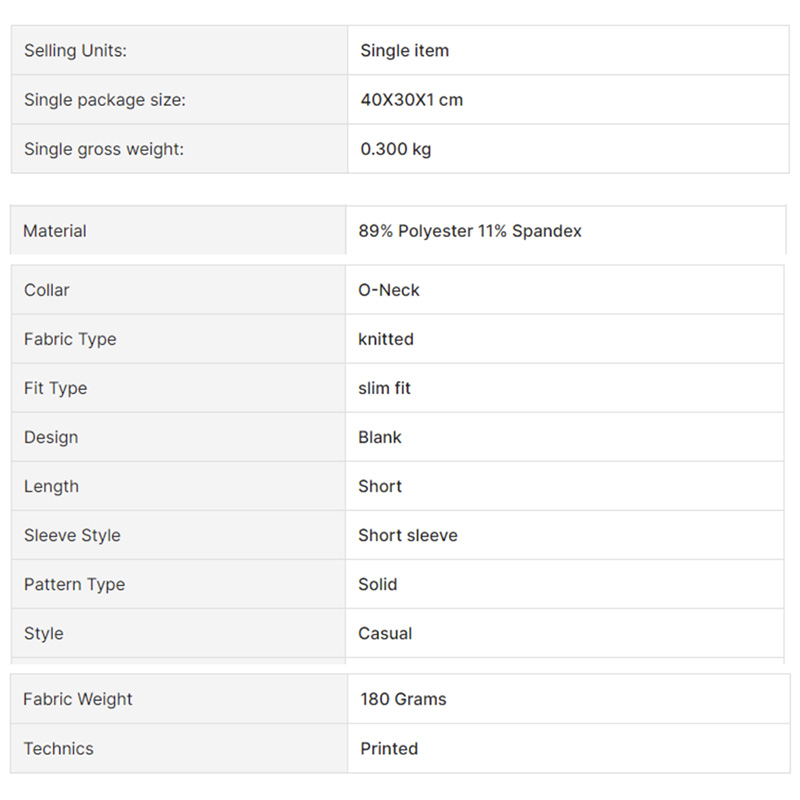
Task: Select the "40X30X1 cm" package size value
Action: tap(411, 100)
